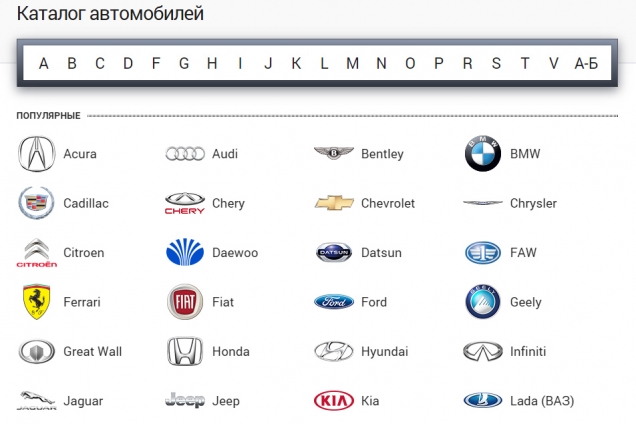
Task: Open the Lada (ВАЗ) text link
Action: [542, 401]
